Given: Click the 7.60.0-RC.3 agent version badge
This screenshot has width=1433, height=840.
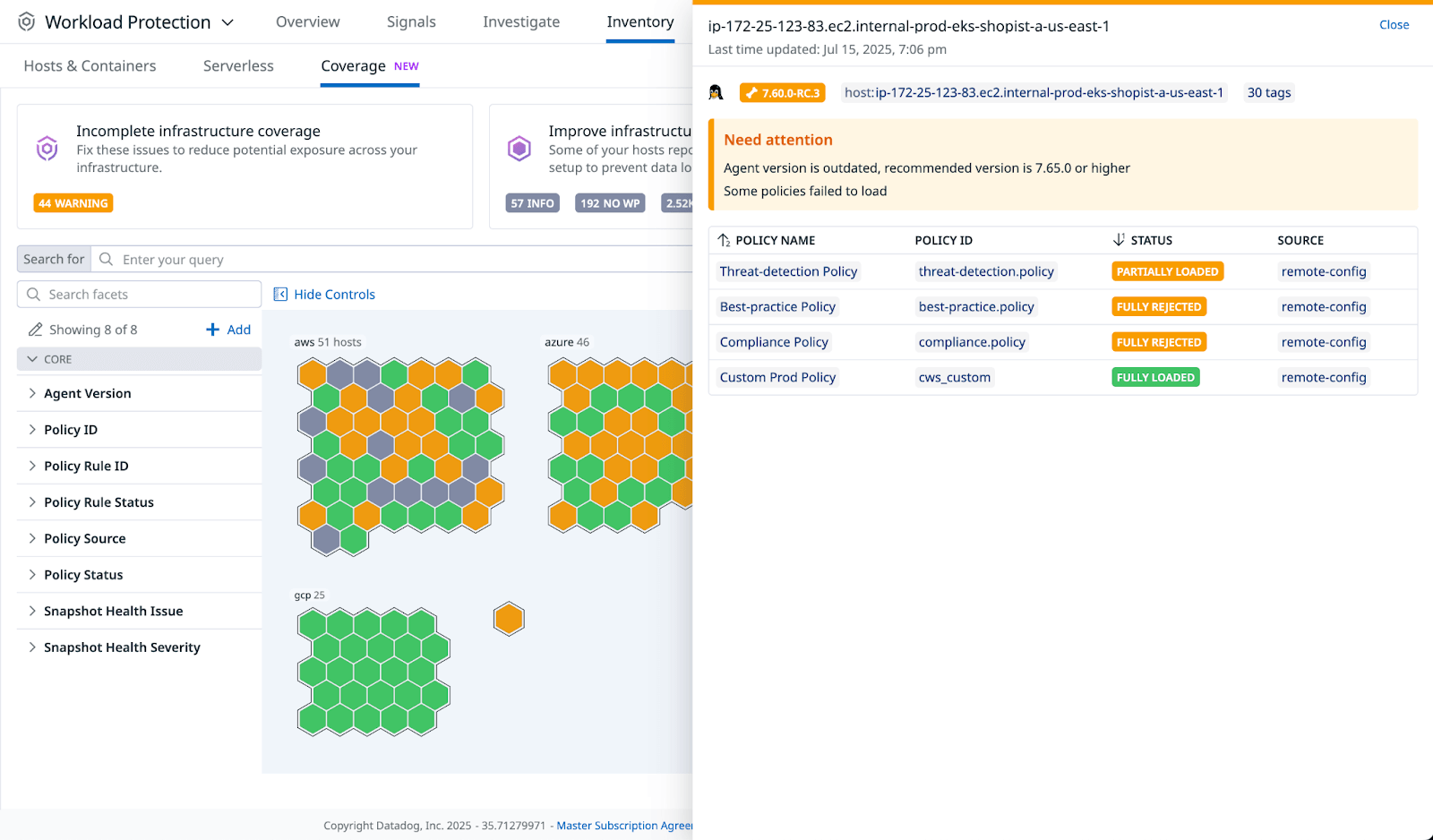Looking at the screenshot, I should tap(783, 93).
